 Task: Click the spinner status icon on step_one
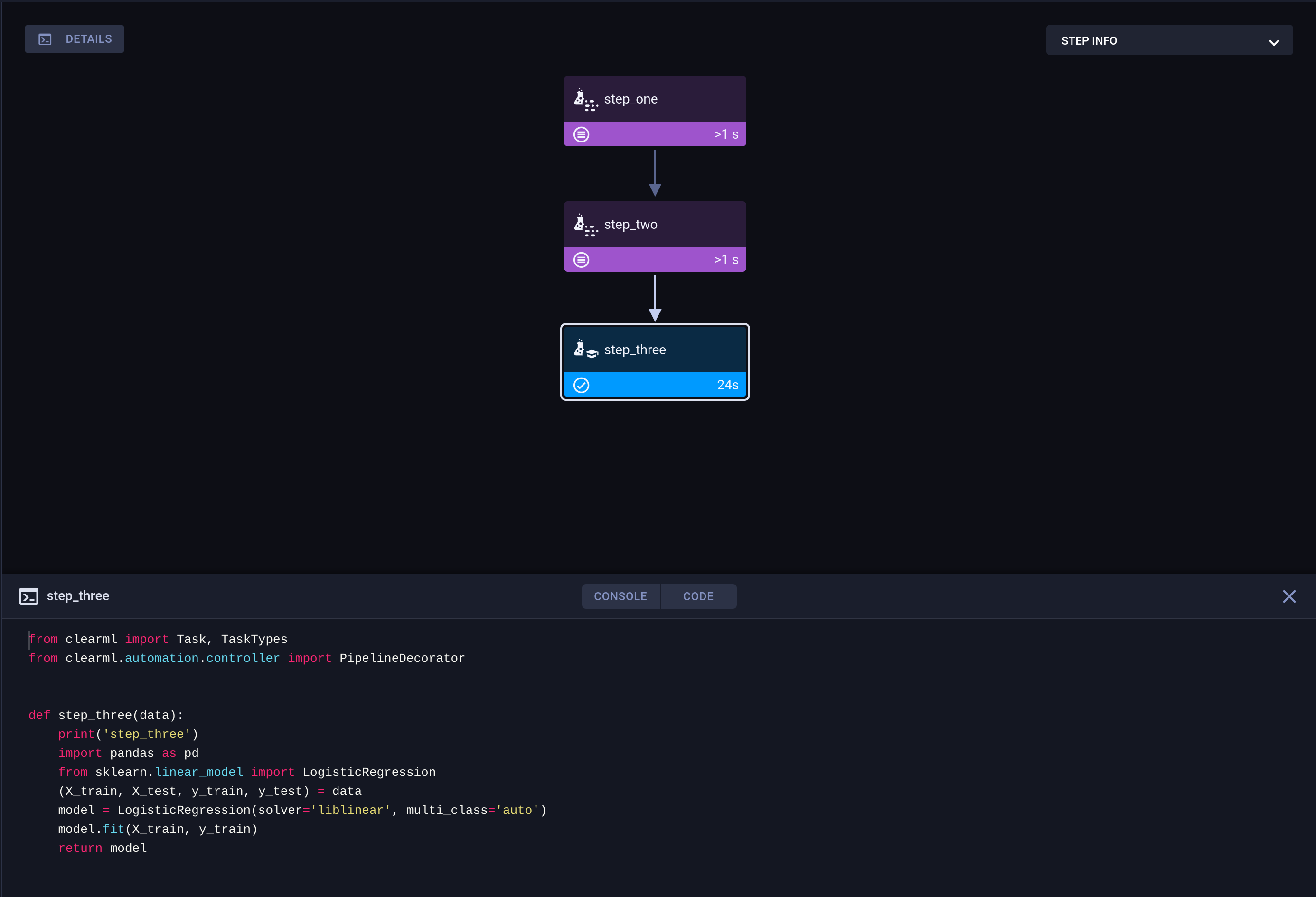coord(582,134)
